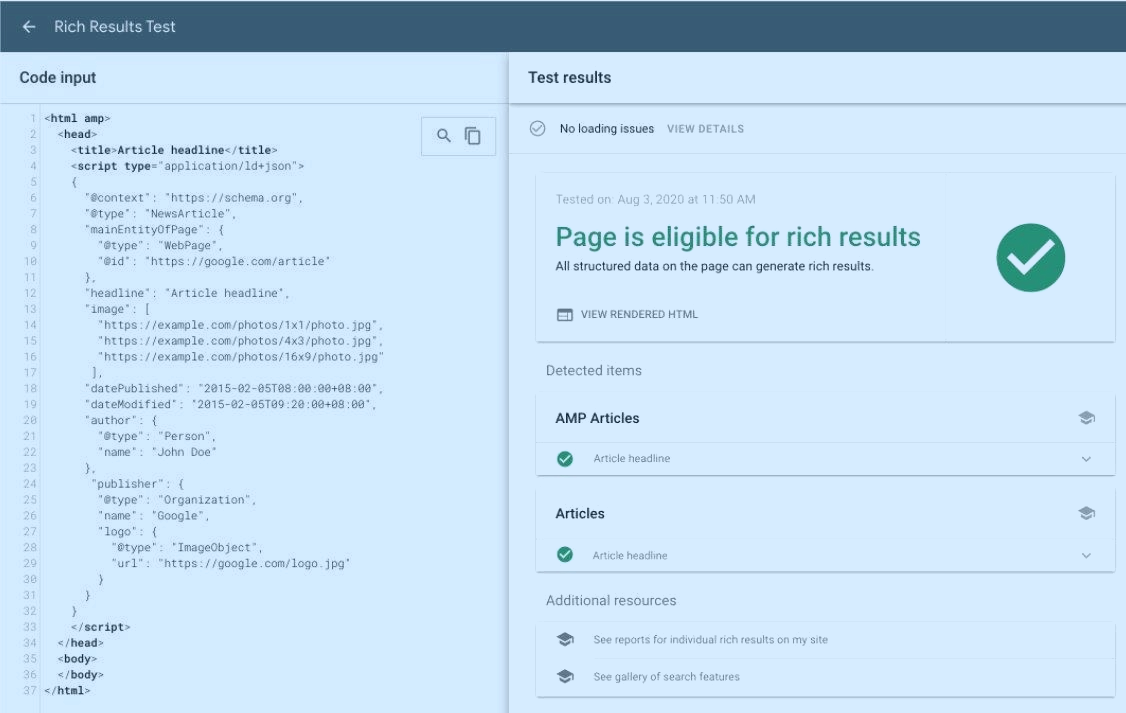The width and height of the screenshot is (1126, 713).
Task: Click the closing html tag line
Action: tap(68, 691)
